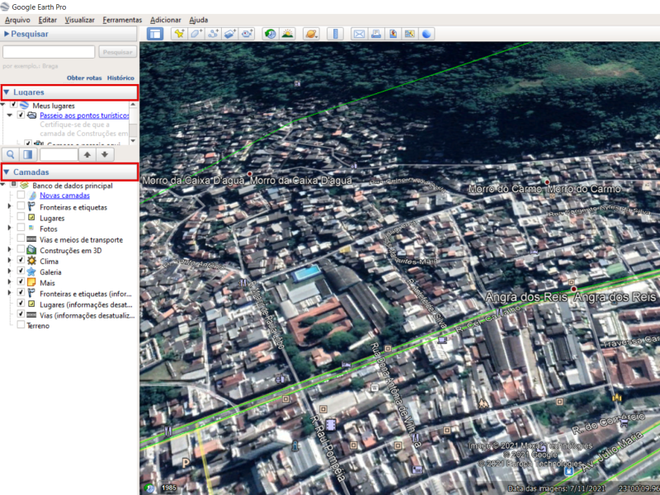Check the Fotos layer checkbox
Screen dimensions: 660x495
pos(21,228)
